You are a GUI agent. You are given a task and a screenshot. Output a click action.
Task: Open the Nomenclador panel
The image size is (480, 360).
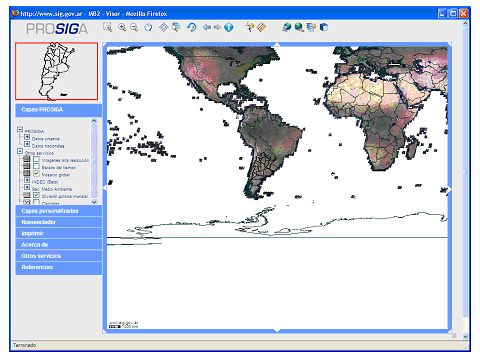point(59,222)
